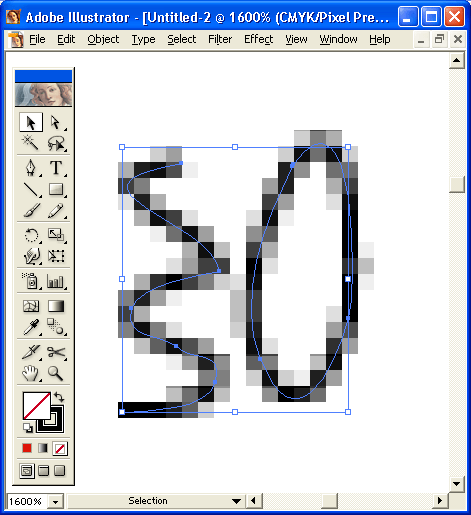Image resolution: width=471 pixels, height=515 pixels.
Task: Pick the Paintbrush tool
Action: click(31, 211)
